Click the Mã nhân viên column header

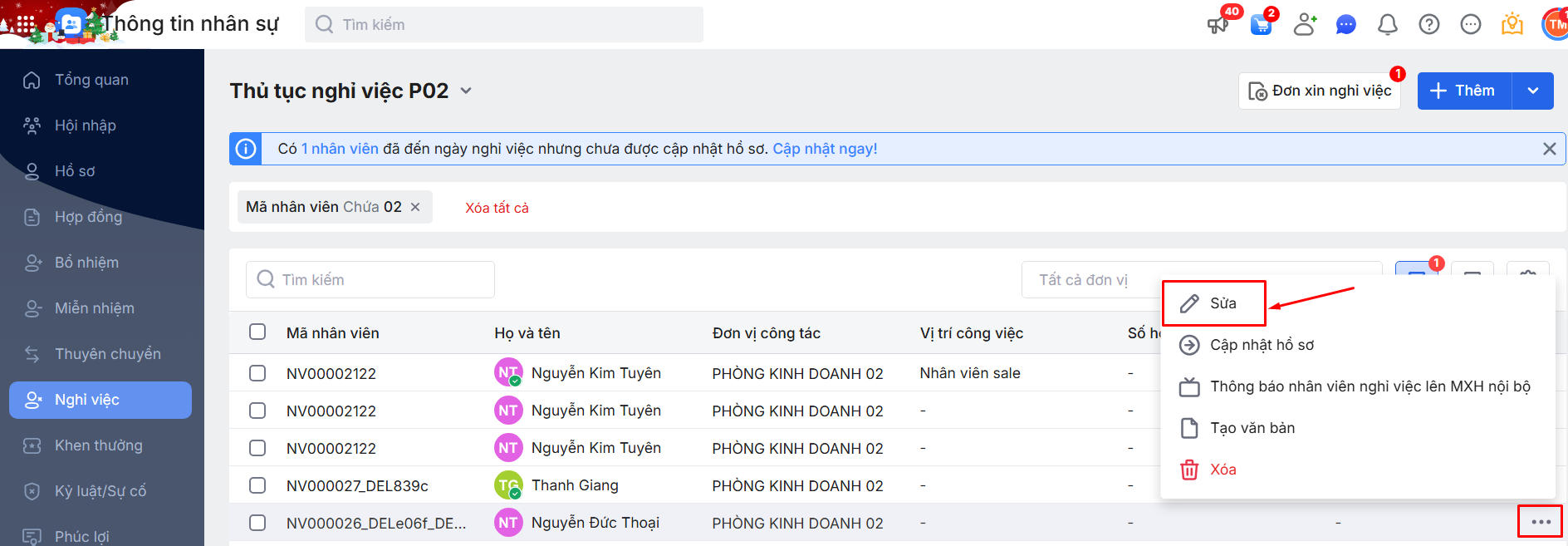(x=333, y=333)
